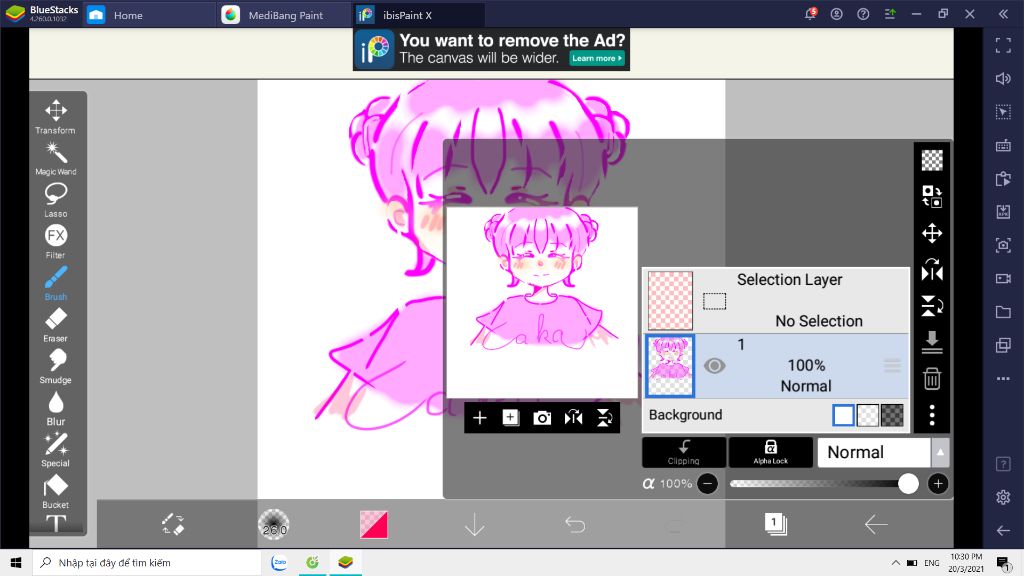Screen dimensions: 1024x576
Task: Open brush size 26.0 settings
Action: point(274,524)
